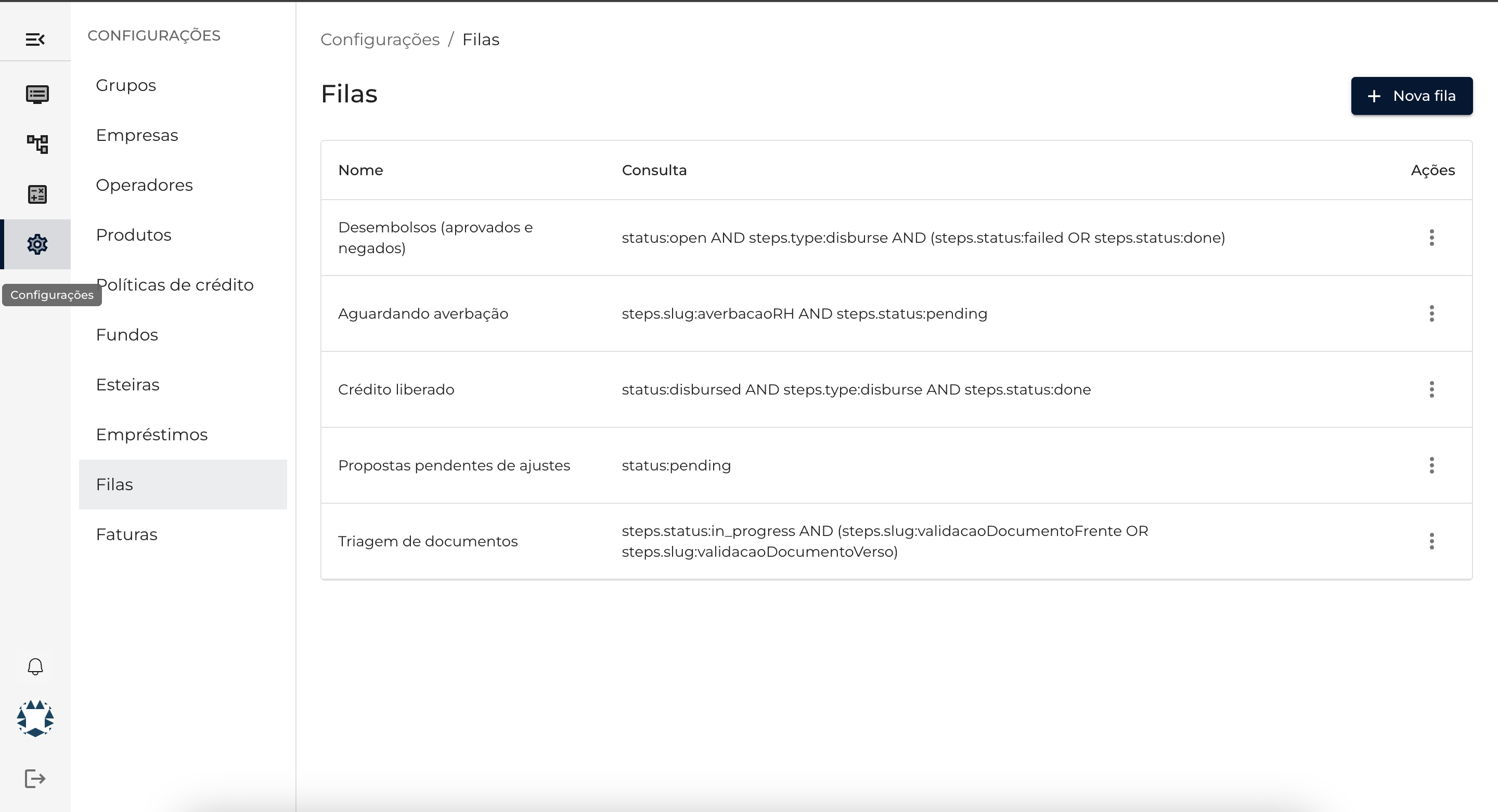Open the calculator icon in sidebar

point(37,194)
